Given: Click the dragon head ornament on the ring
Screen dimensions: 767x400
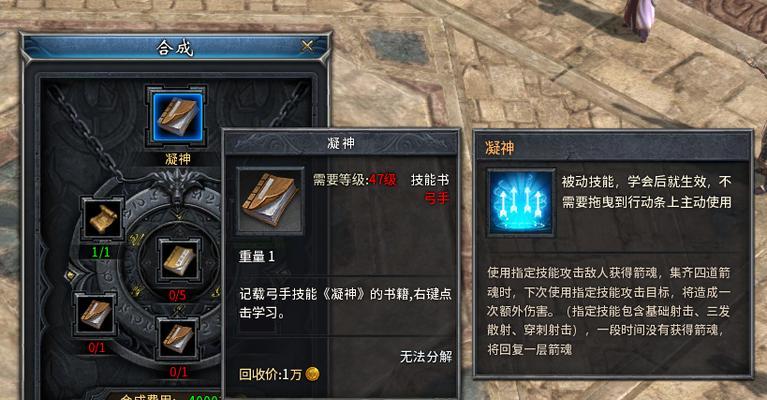Looking at the screenshot, I should [x=178, y=190].
